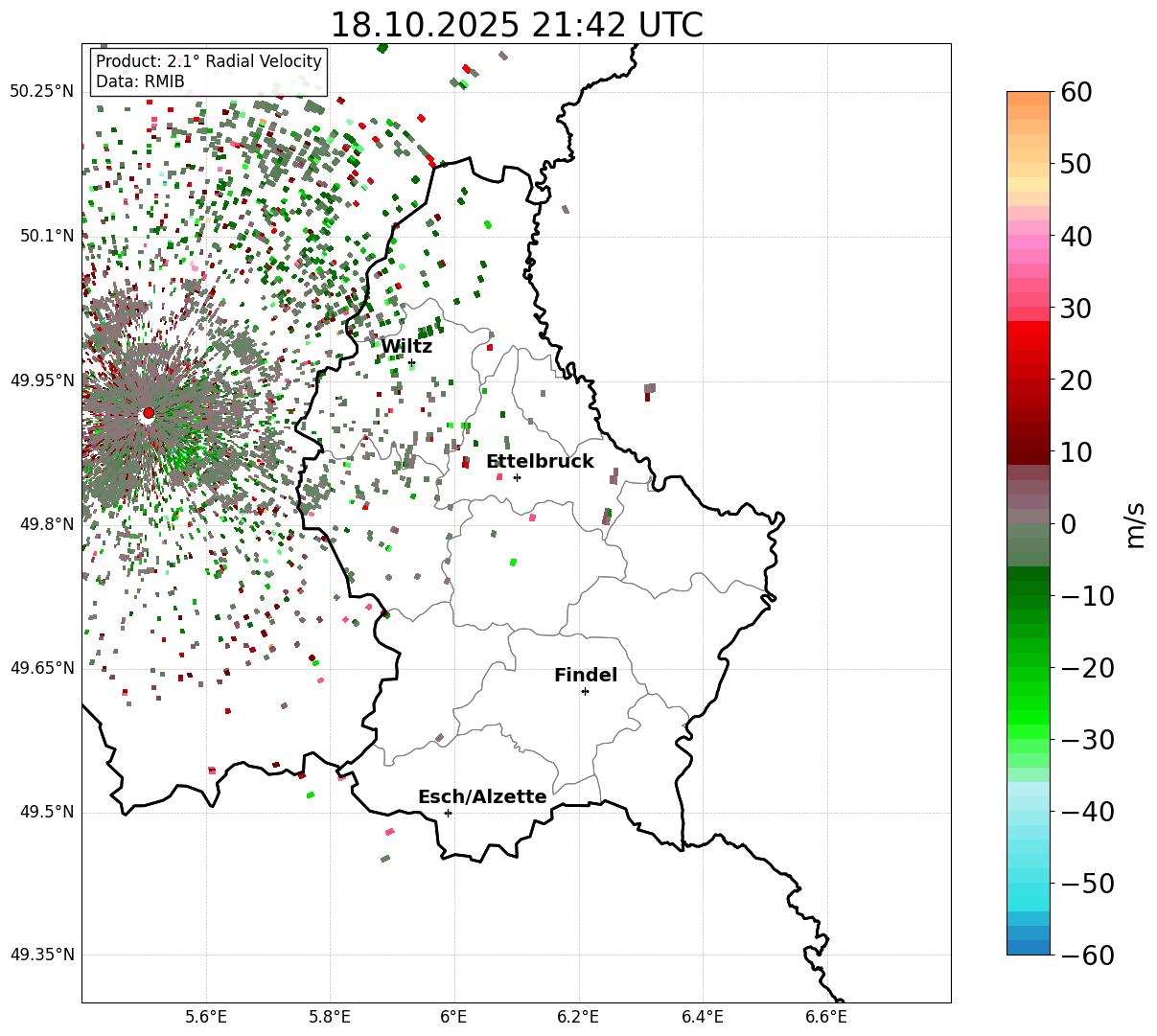The image size is (1157, 1036).
Task: Select the Wiltz city label
Action: pyautogui.click(x=406, y=346)
